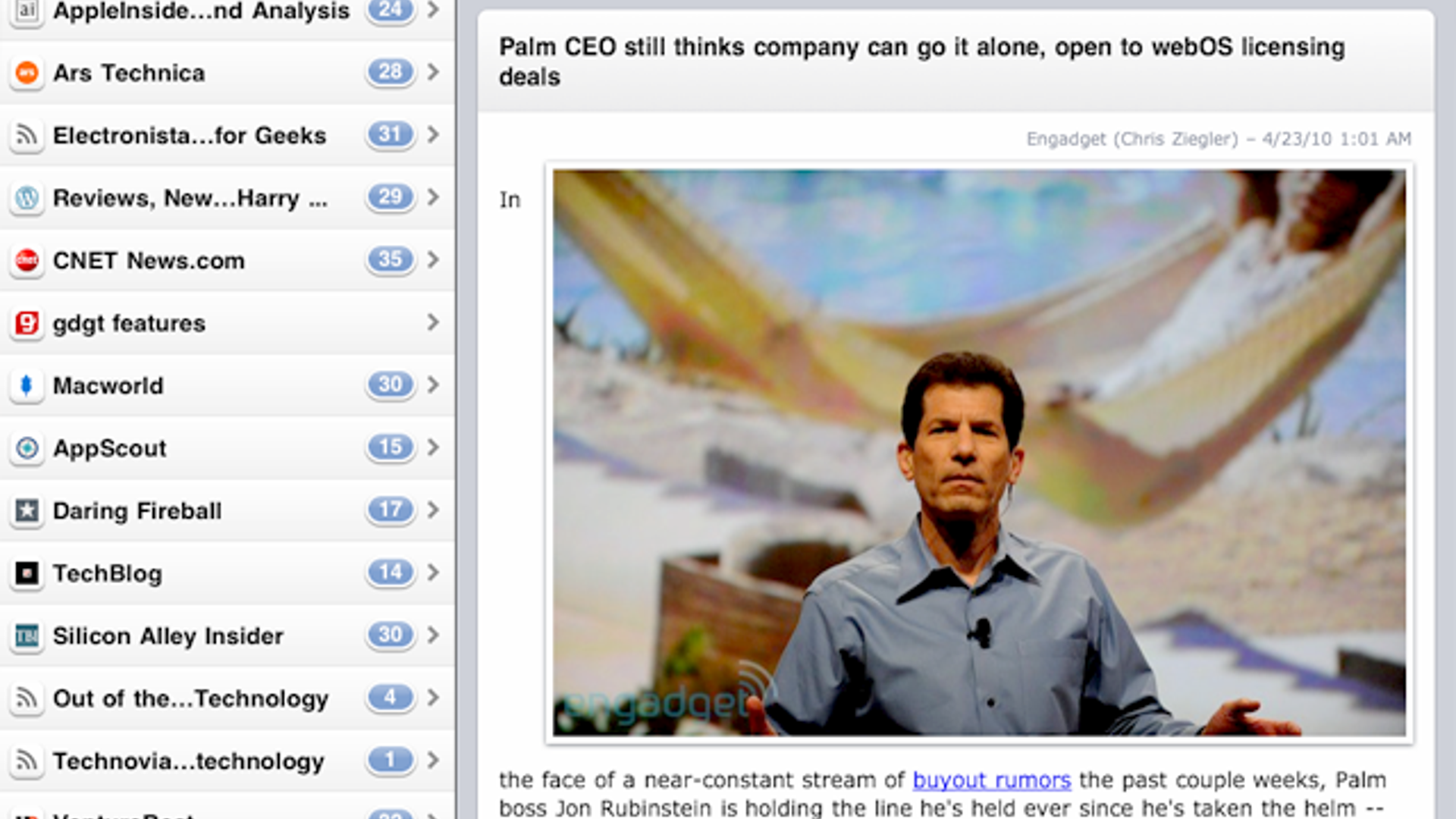Click the Engadget author and date line
1456x819 pixels.
tap(1218, 140)
